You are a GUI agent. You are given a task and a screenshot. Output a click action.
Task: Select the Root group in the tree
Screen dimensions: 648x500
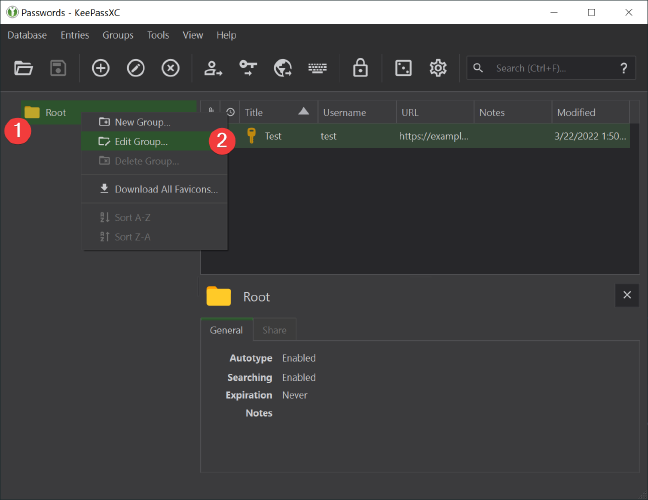click(x=109, y=112)
